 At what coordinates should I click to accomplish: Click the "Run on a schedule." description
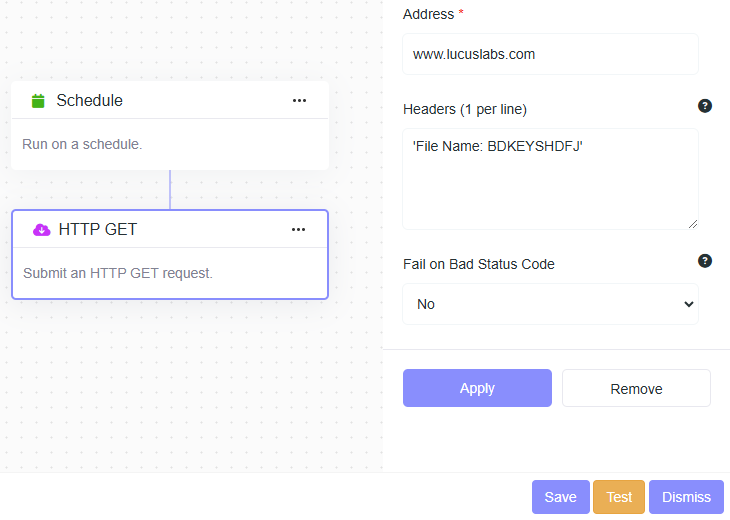pyautogui.click(x=82, y=144)
